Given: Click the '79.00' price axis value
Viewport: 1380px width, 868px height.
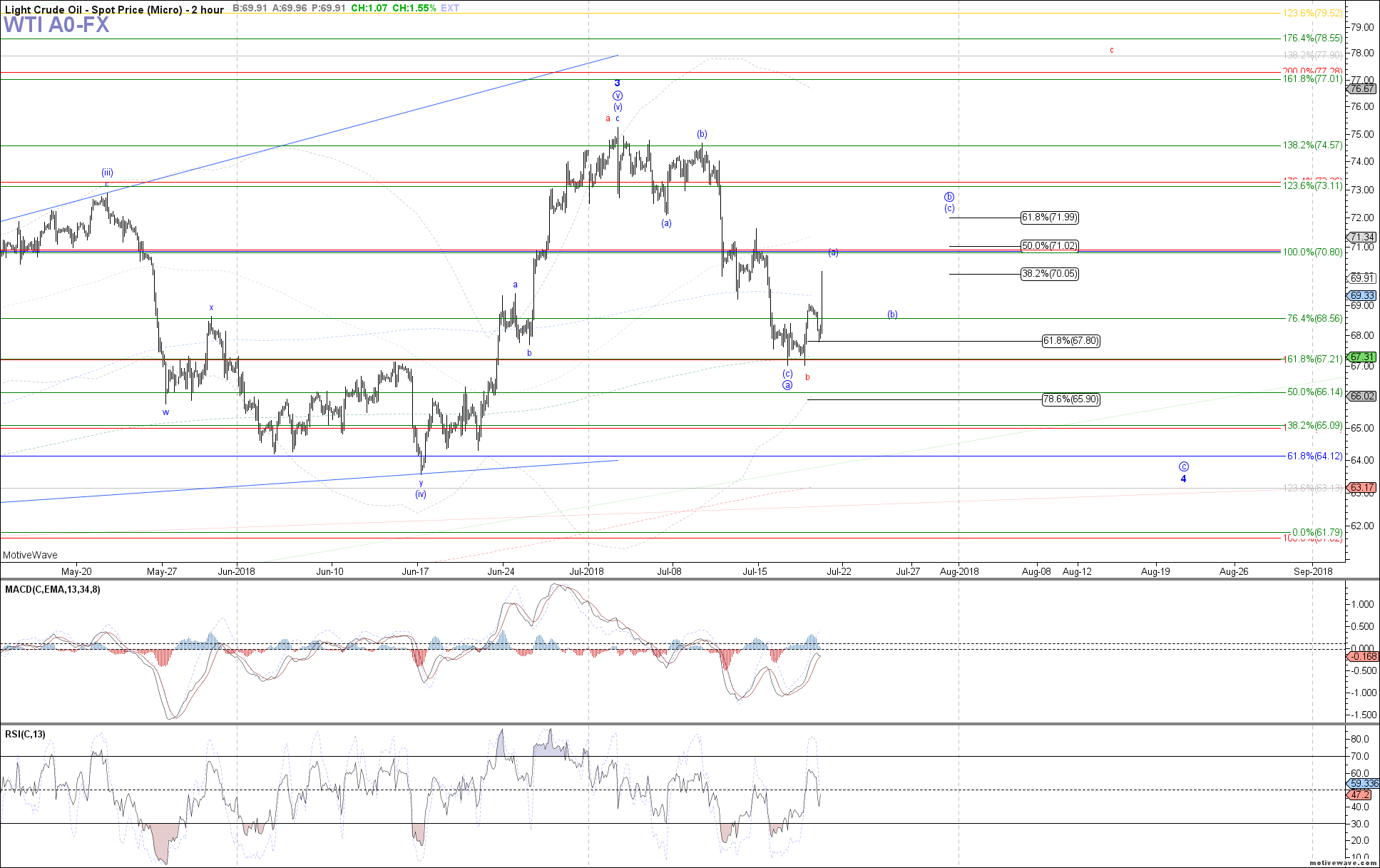Looking at the screenshot, I should (1361, 27).
